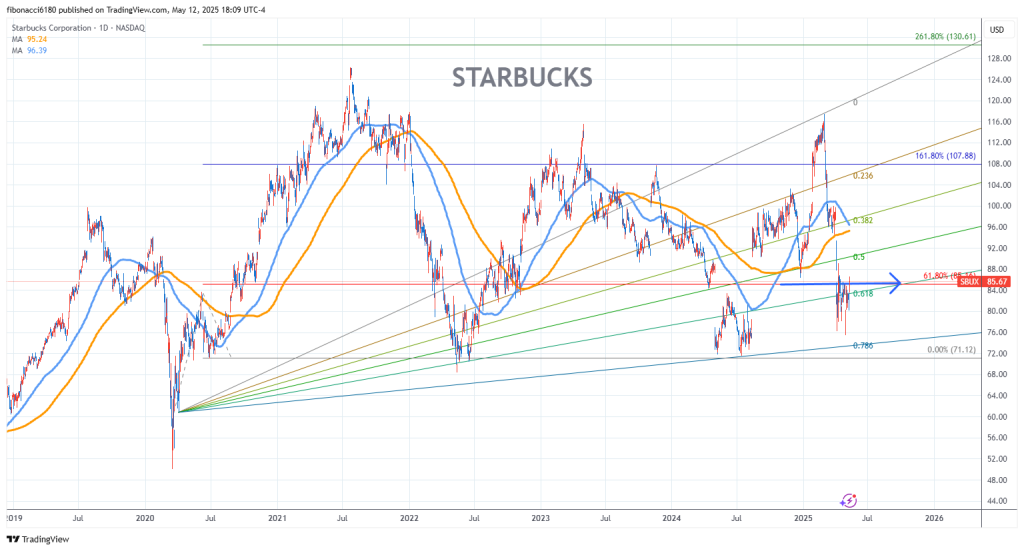Click the 0.618 fan line label

863,293
